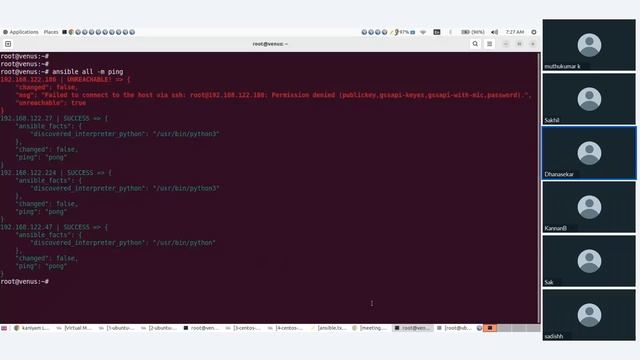Select muthukumar k participant tile
Screen dimensions: 640x360
[x=589, y=45]
